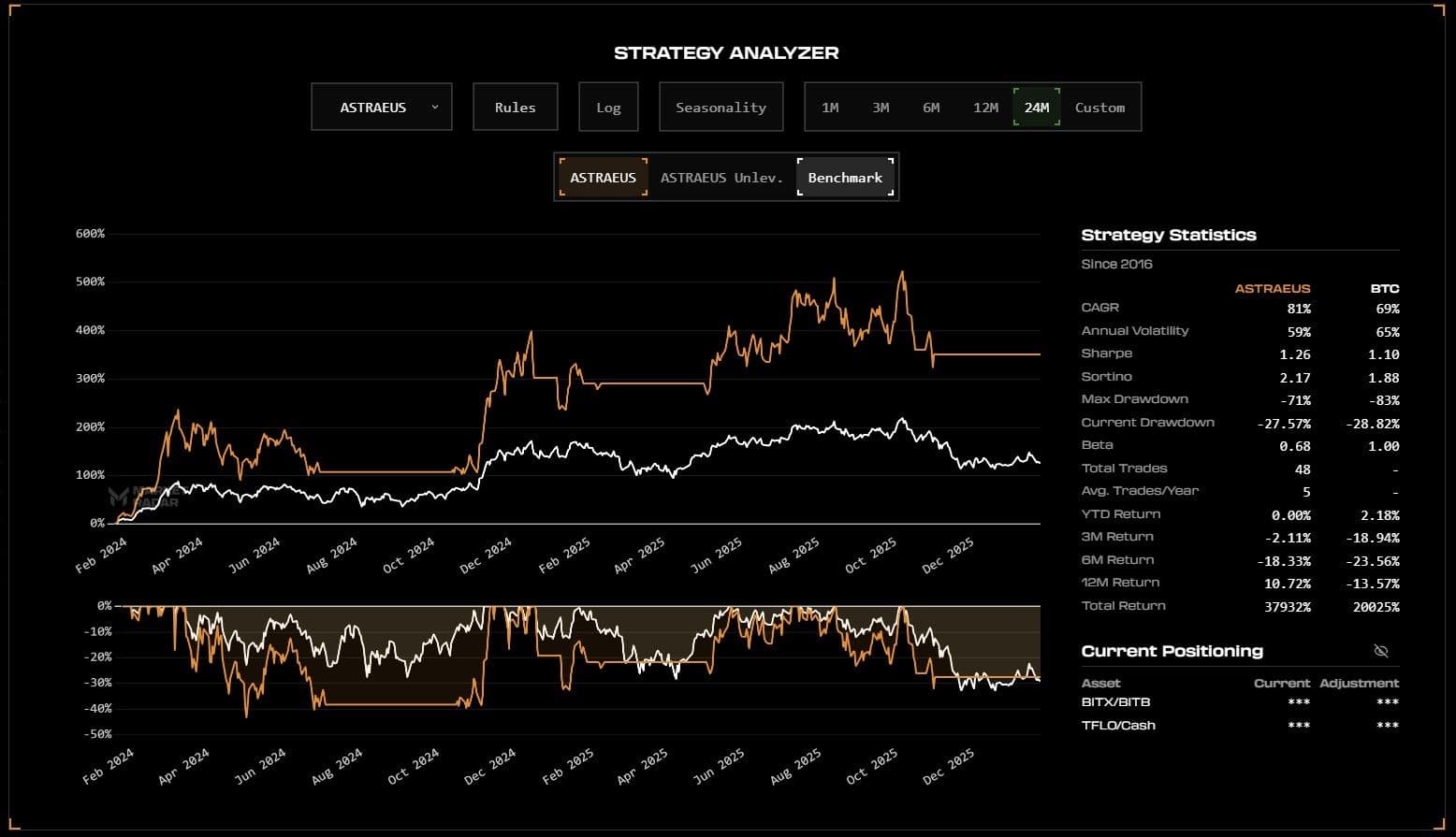The width and height of the screenshot is (1456, 837).
Task: Select the 24M time range
Action: tap(1036, 108)
